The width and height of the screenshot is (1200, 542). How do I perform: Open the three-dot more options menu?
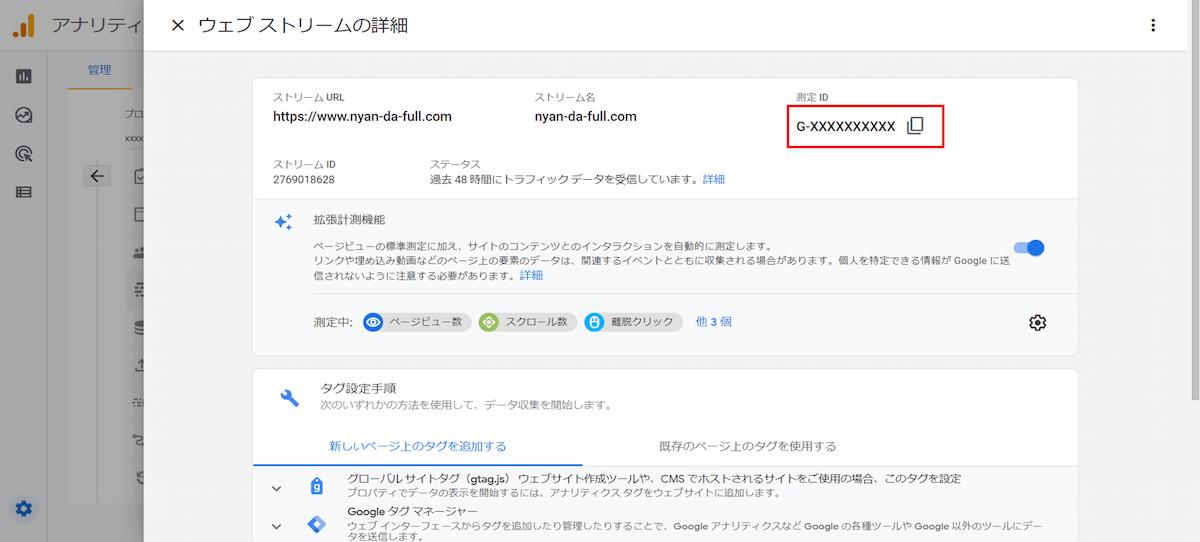tap(1153, 25)
